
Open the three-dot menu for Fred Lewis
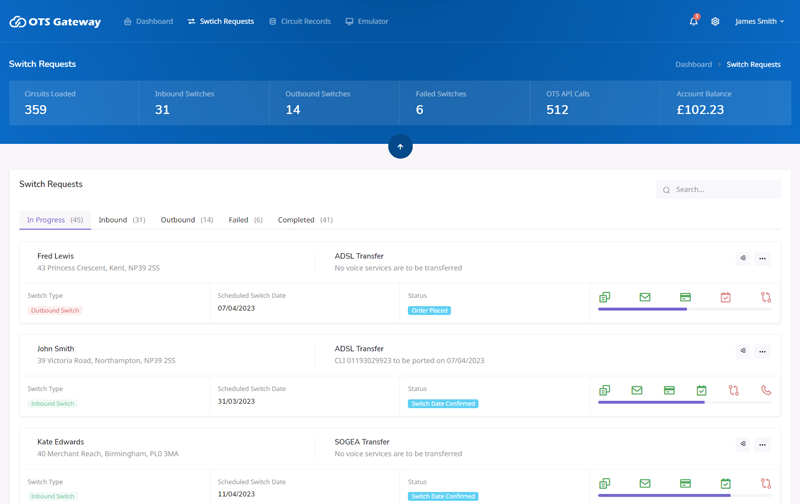click(x=762, y=258)
